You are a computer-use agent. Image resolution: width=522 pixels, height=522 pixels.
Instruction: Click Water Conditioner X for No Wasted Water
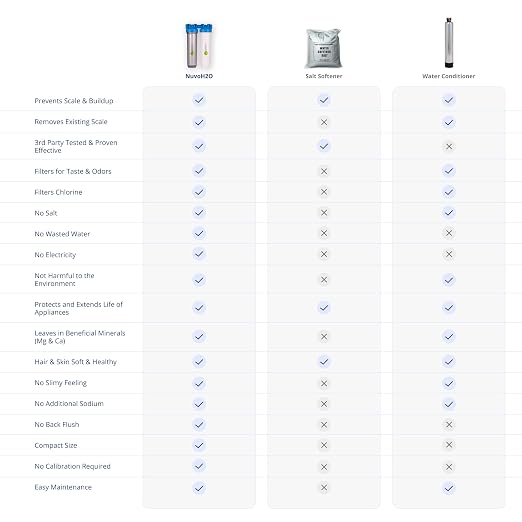coord(449,233)
